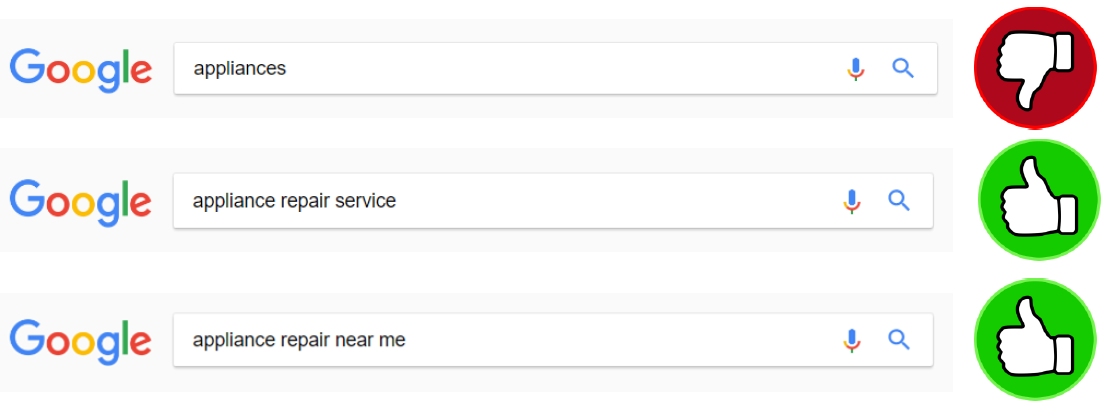The height and width of the screenshot is (413, 1105).
Task: Click the word 'repair' in the middle search box
Action: (x=300, y=201)
